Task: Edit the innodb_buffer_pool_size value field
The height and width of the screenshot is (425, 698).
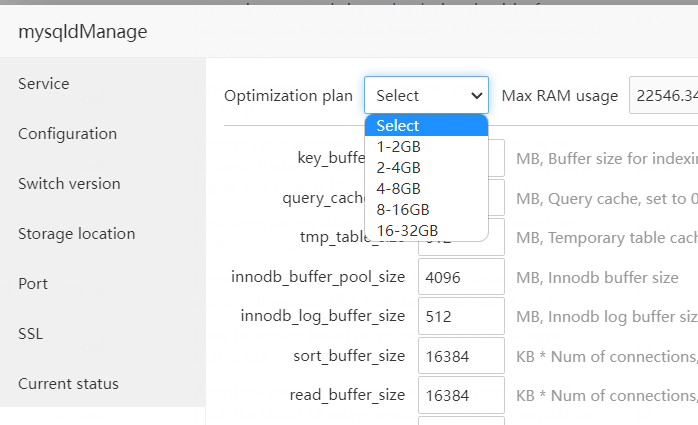Action: [460, 276]
